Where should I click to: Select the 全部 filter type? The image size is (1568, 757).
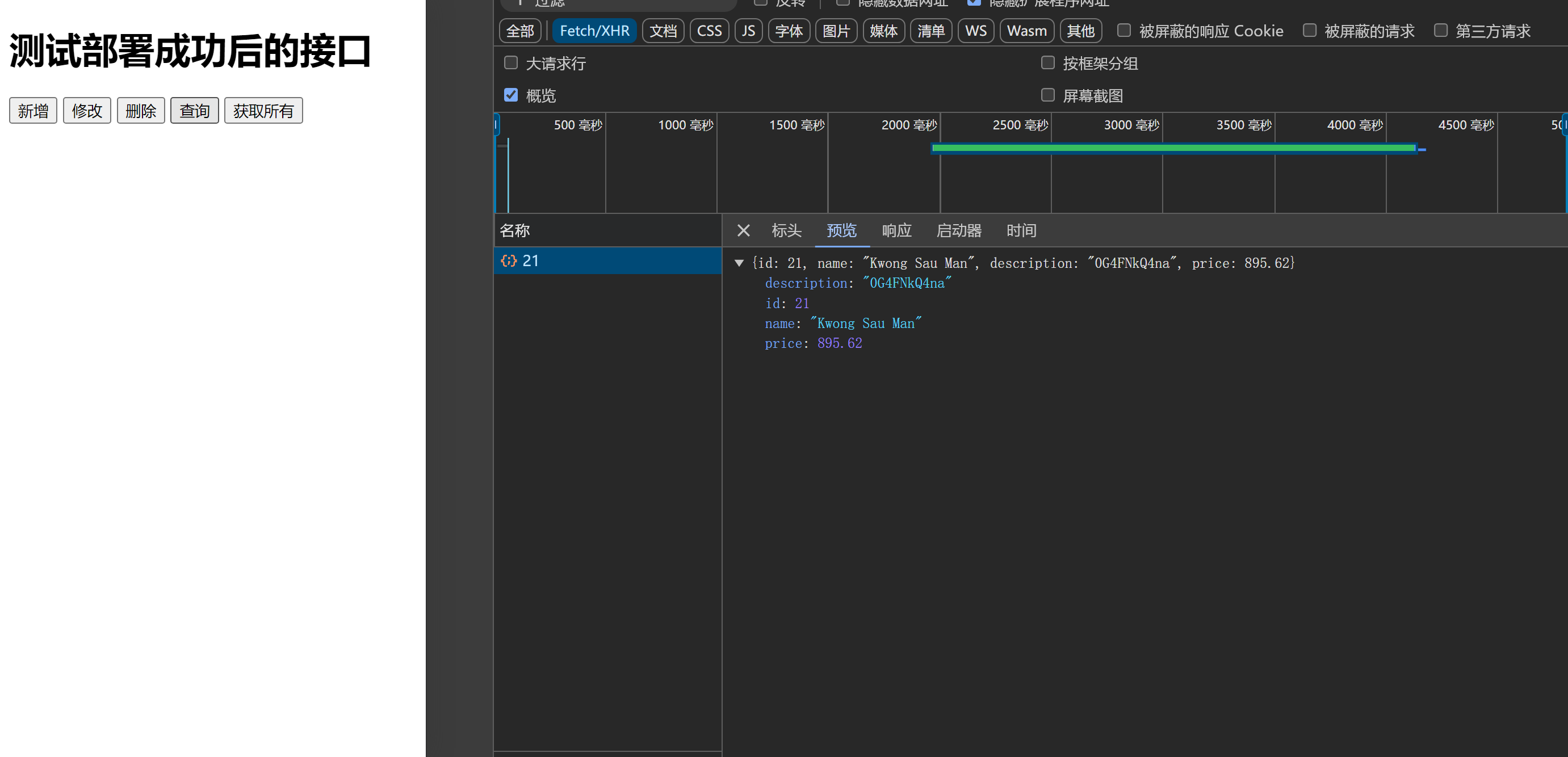pyautogui.click(x=520, y=31)
